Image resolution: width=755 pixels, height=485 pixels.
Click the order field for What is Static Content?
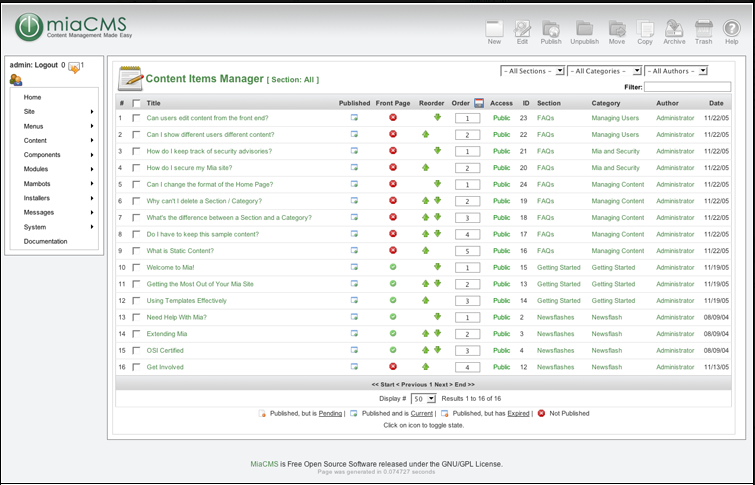[x=467, y=251]
